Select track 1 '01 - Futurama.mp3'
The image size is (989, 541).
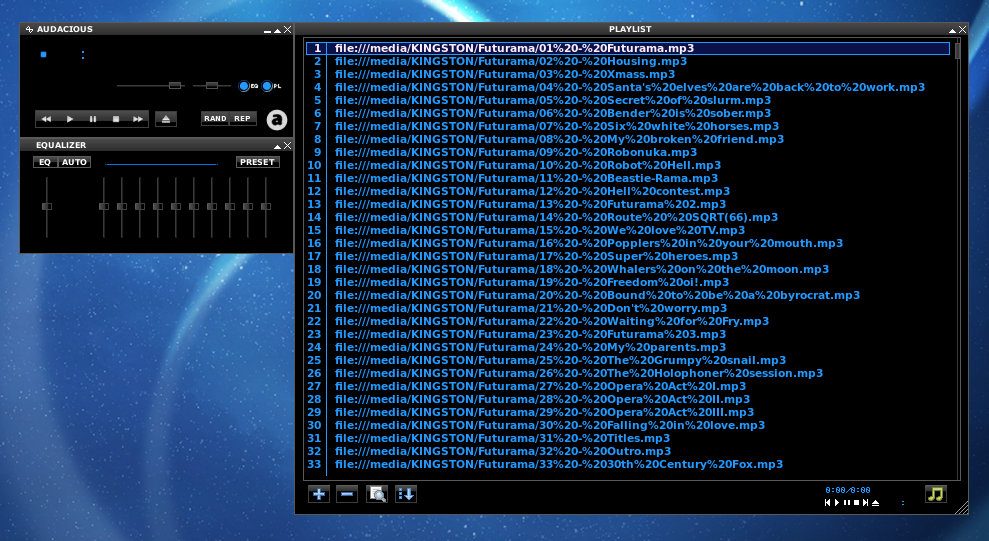[x=628, y=48]
